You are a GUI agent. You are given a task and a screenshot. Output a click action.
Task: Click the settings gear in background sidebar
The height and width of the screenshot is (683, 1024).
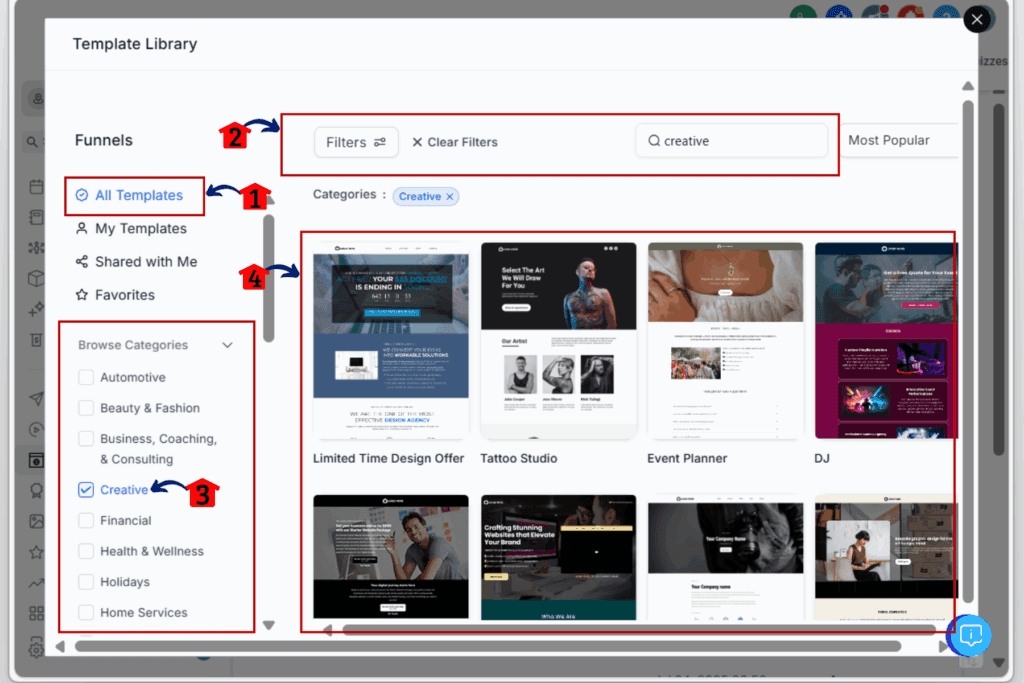pyautogui.click(x=37, y=648)
